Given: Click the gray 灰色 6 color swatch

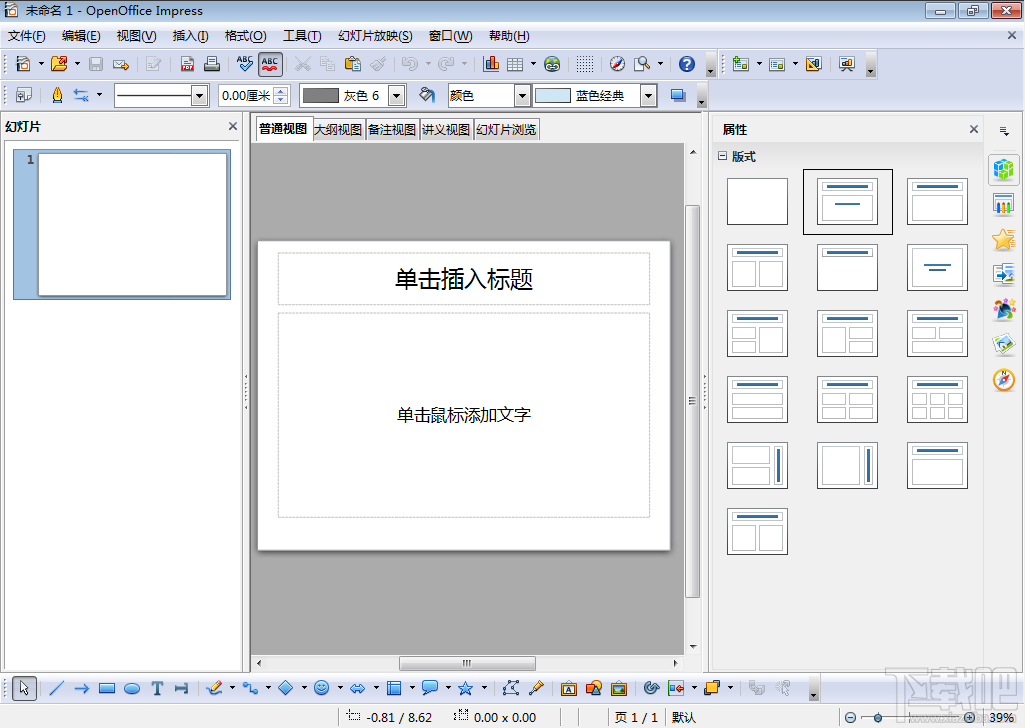Looking at the screenshot, I should 321,95.
